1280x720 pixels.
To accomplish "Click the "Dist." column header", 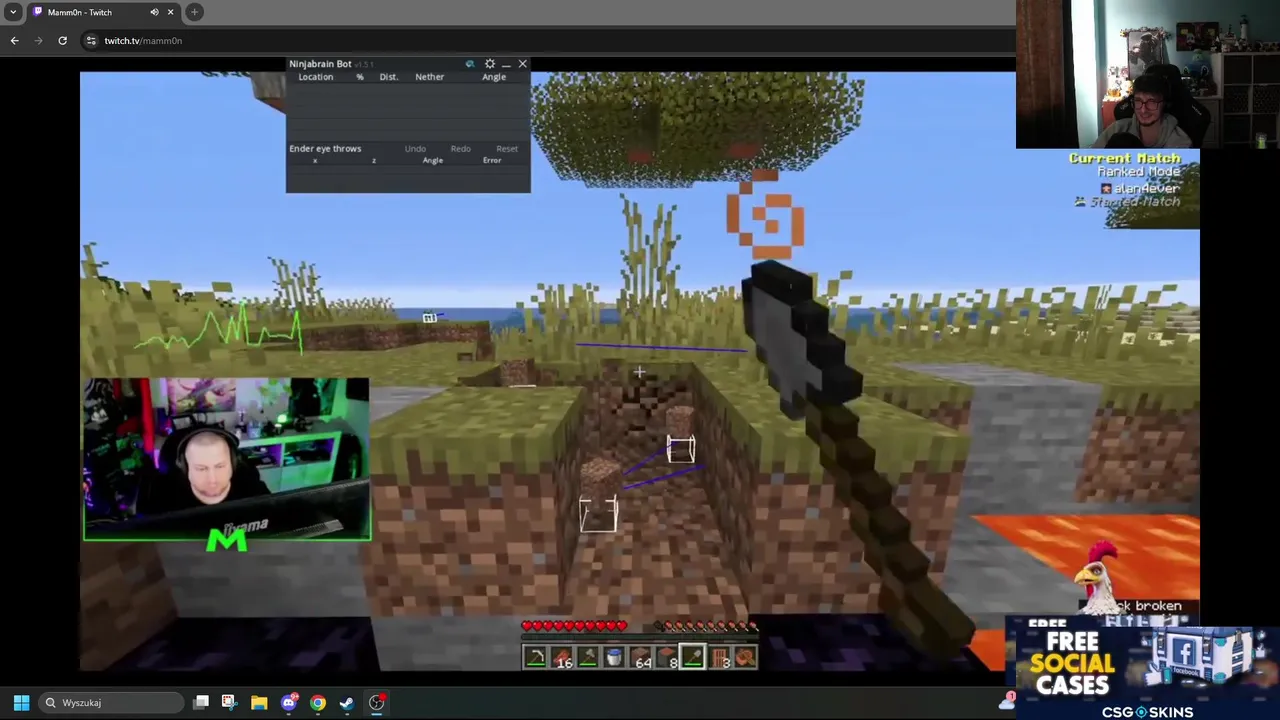I will [388, 77].
